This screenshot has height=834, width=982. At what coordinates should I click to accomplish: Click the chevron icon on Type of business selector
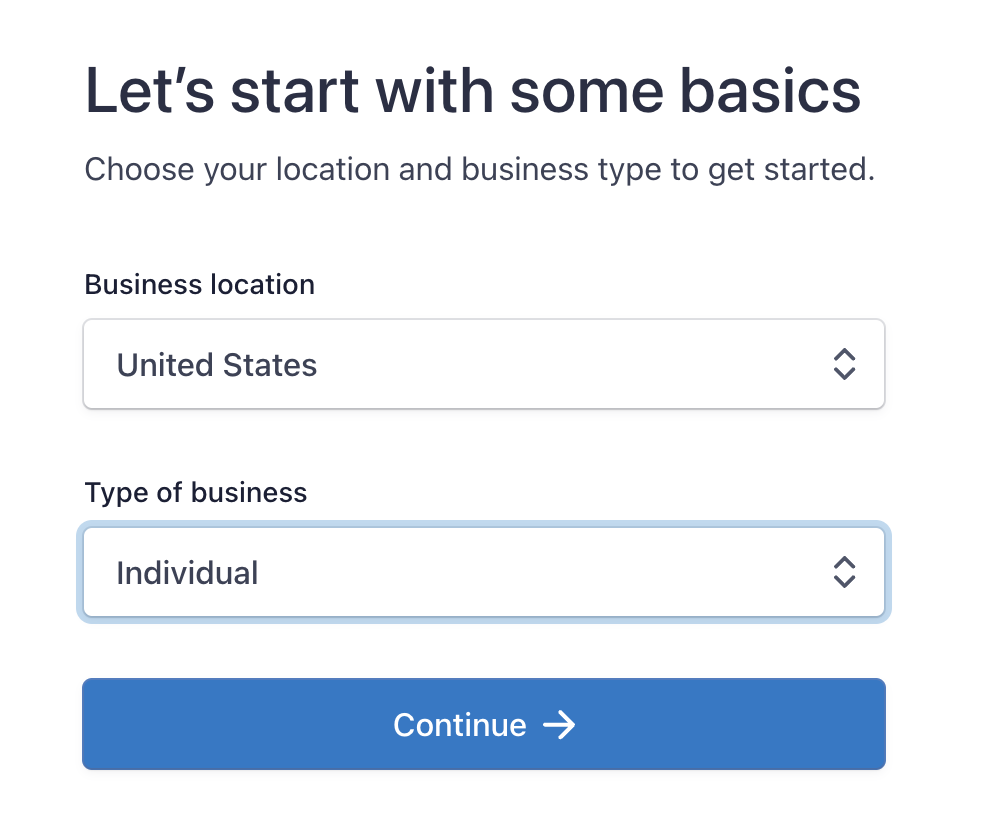pyautogui.click(x=844, y=572)
